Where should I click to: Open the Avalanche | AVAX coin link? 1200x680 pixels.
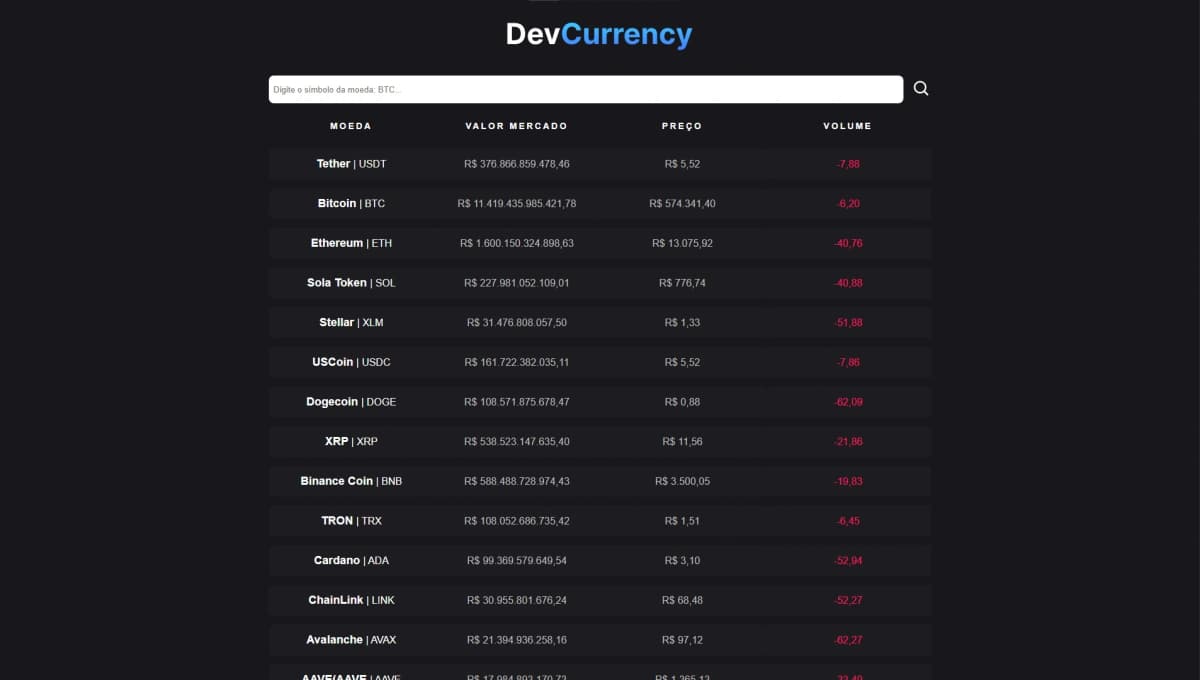tap(351, 640)
